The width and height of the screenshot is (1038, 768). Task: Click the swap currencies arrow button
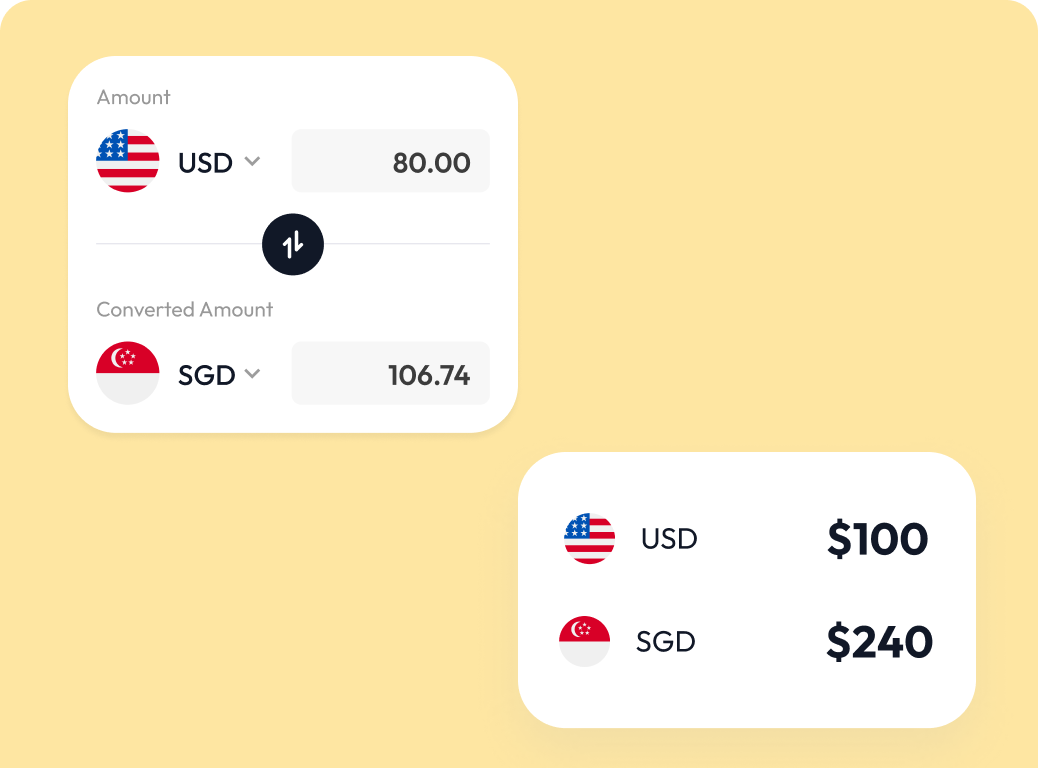[x=293, y=244]
